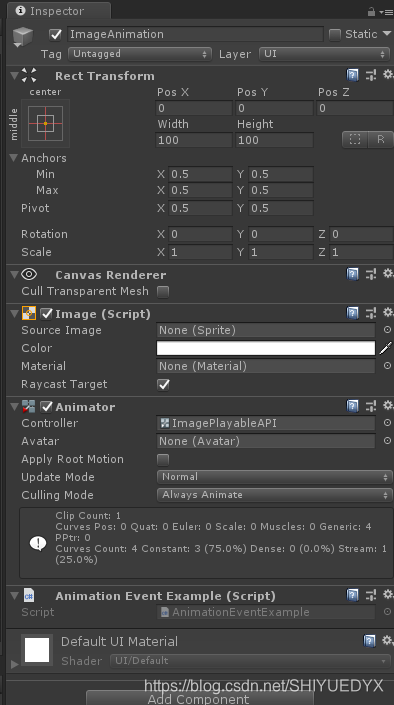Open Animation Event Example gear menu
Screen dimensions: 394x705
point(388,594)
